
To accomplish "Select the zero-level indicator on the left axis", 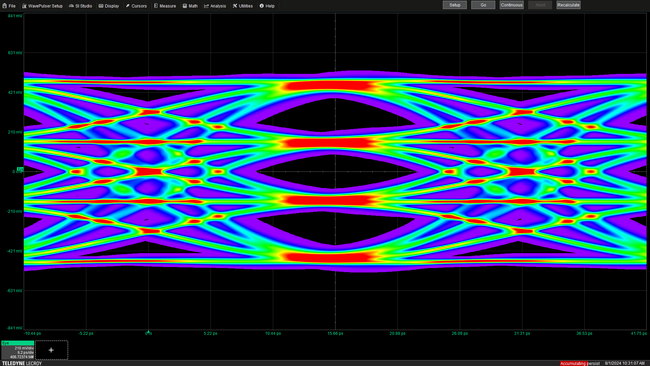I will [20, 169].
